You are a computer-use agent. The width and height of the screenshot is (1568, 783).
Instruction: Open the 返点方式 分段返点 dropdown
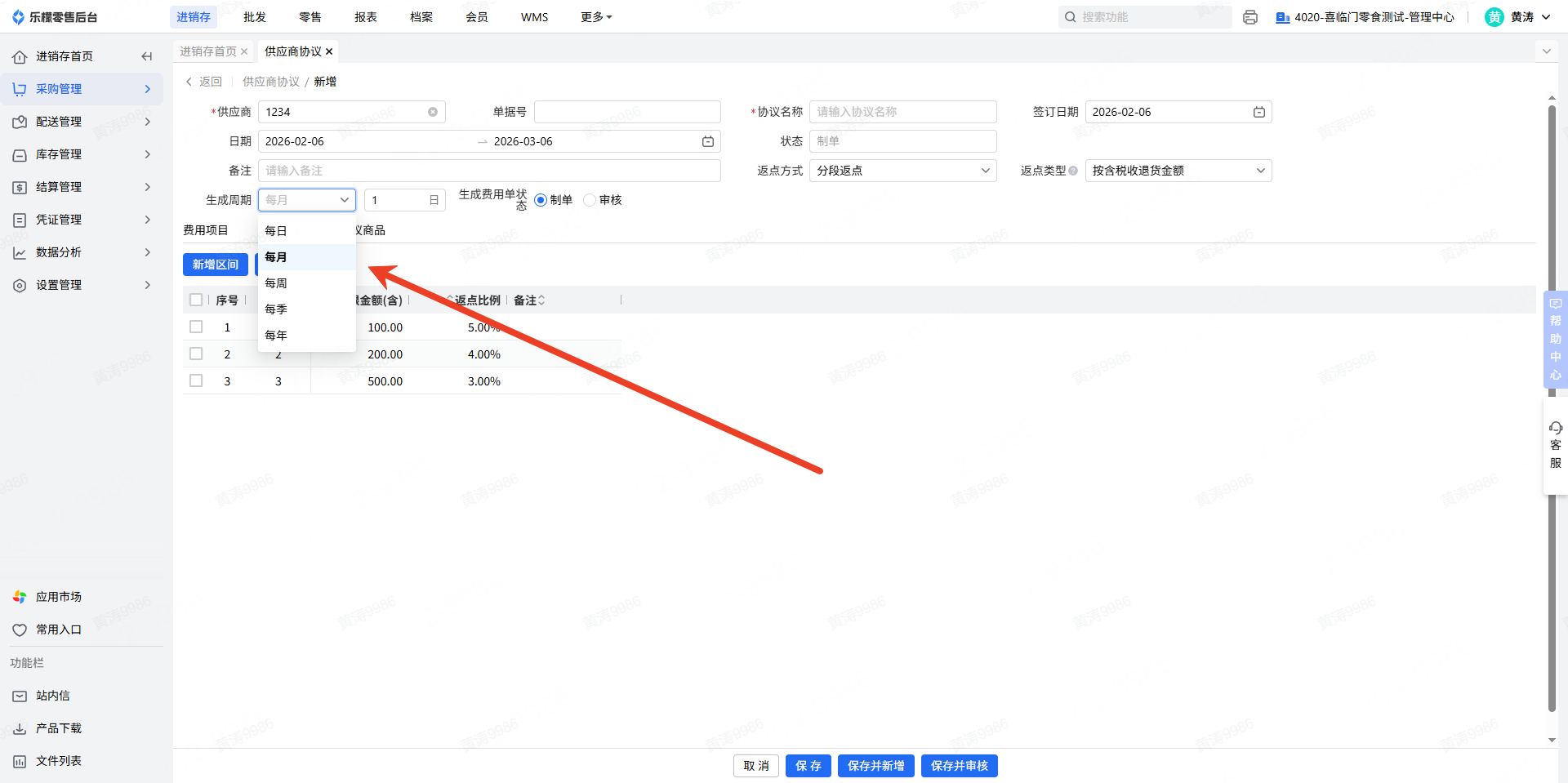pos(903,171)
